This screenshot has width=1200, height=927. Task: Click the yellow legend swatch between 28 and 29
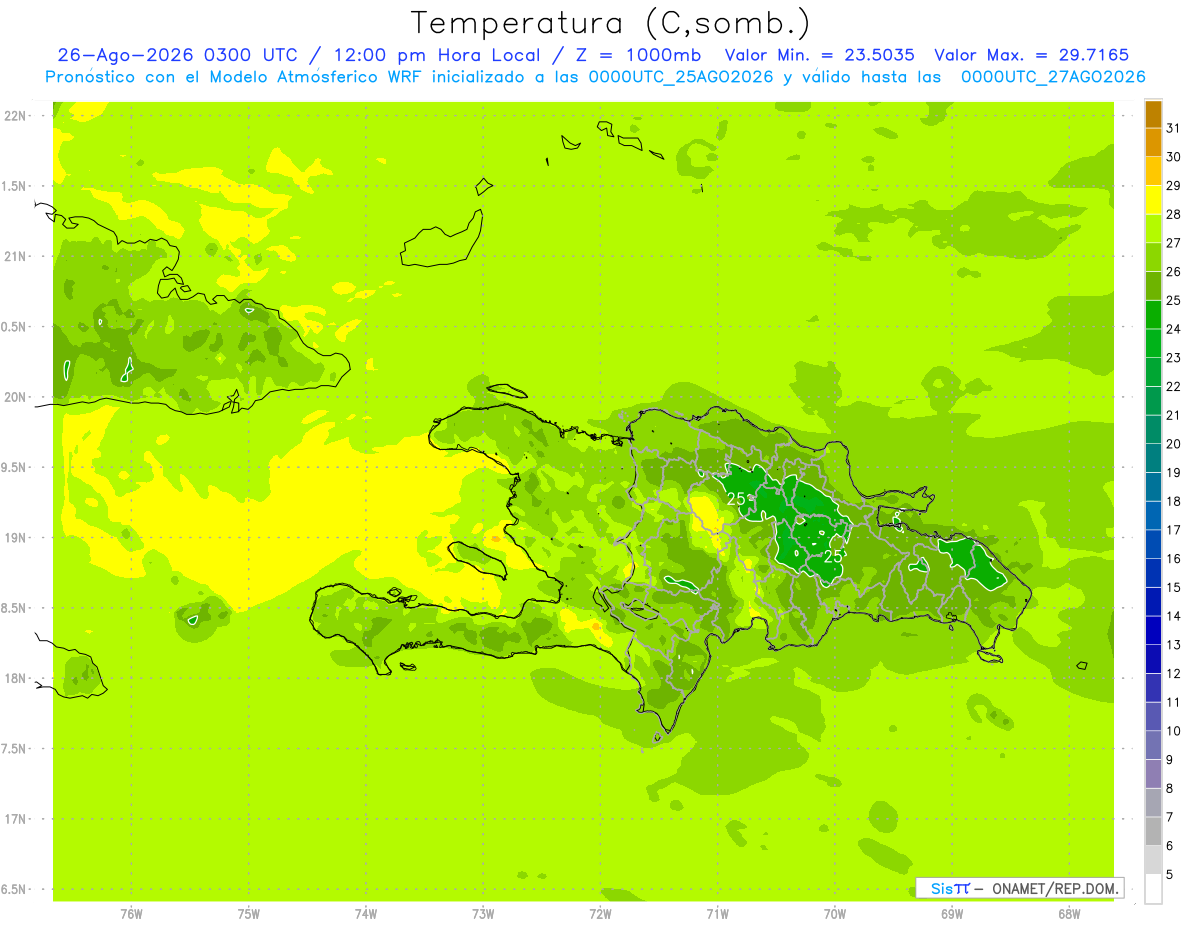click(1153, 200)
